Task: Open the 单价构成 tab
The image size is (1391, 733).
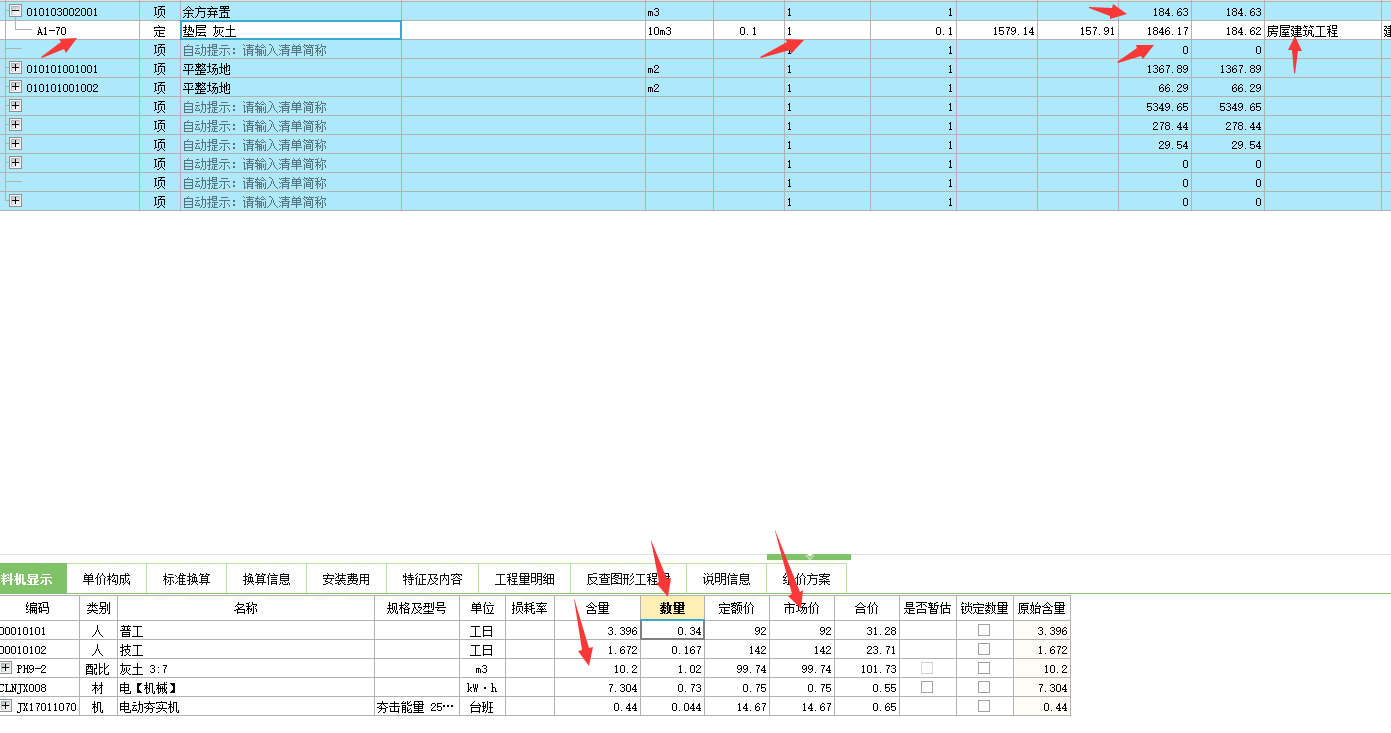Action: [106, 579]
